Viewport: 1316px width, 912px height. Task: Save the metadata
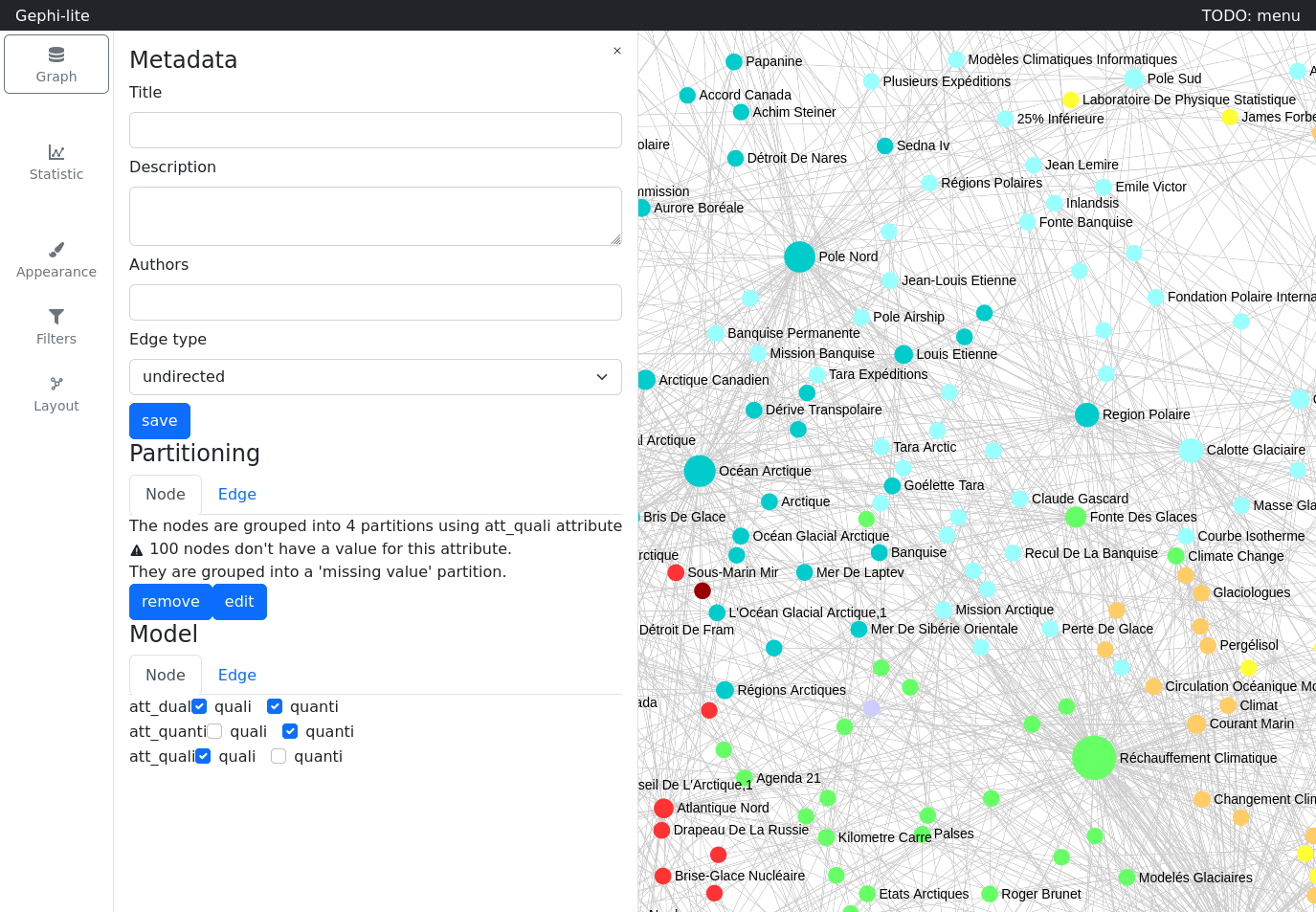pyautogui.click(x=160, y=421)
